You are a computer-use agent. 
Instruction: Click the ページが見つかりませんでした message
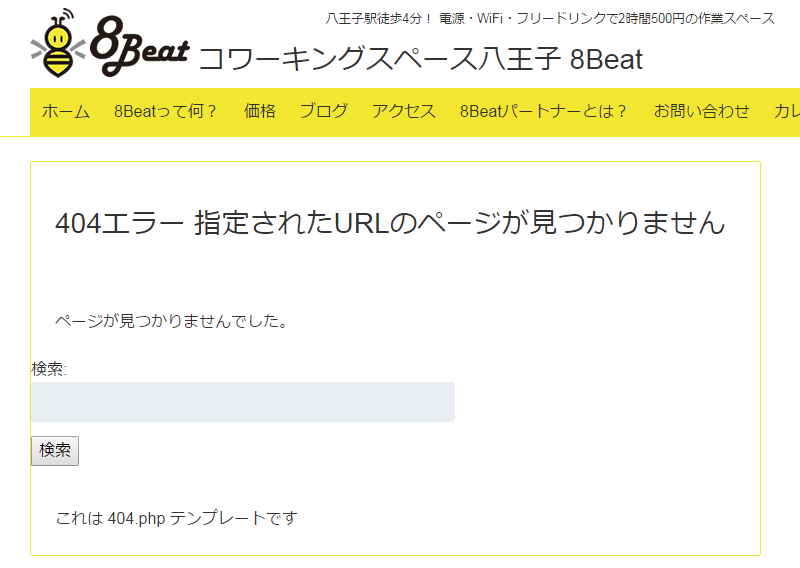[172, 322]
